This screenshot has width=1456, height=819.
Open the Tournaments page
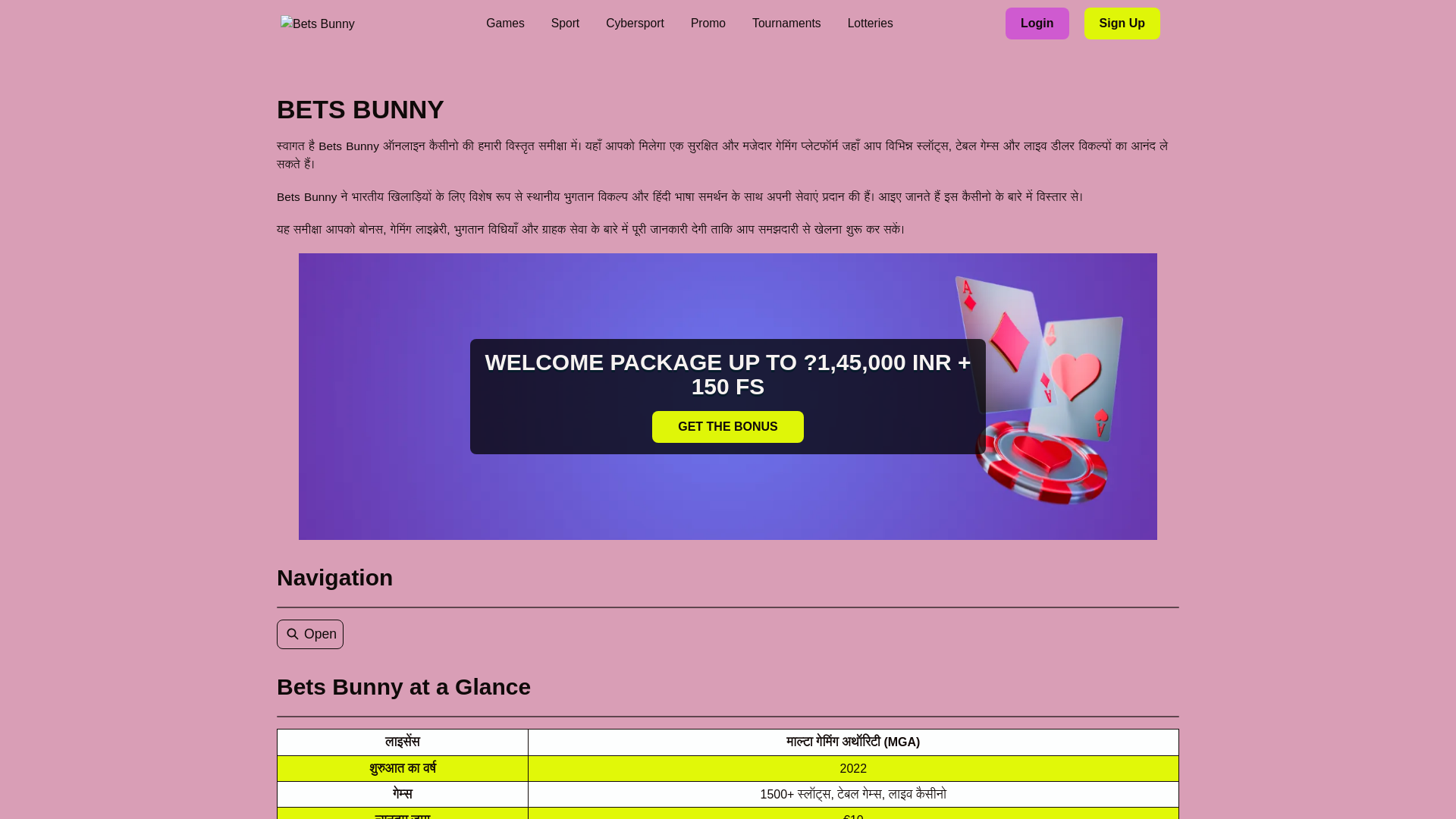pos(786,24)
